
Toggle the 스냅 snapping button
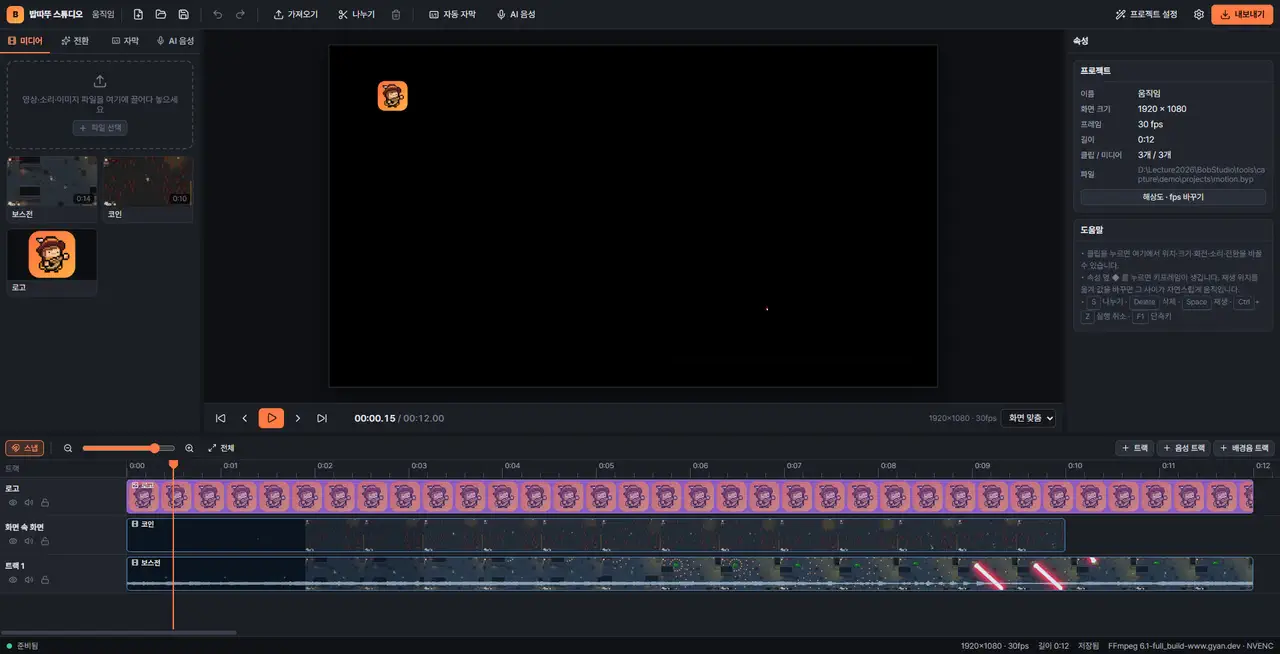[x=25, y=448]
